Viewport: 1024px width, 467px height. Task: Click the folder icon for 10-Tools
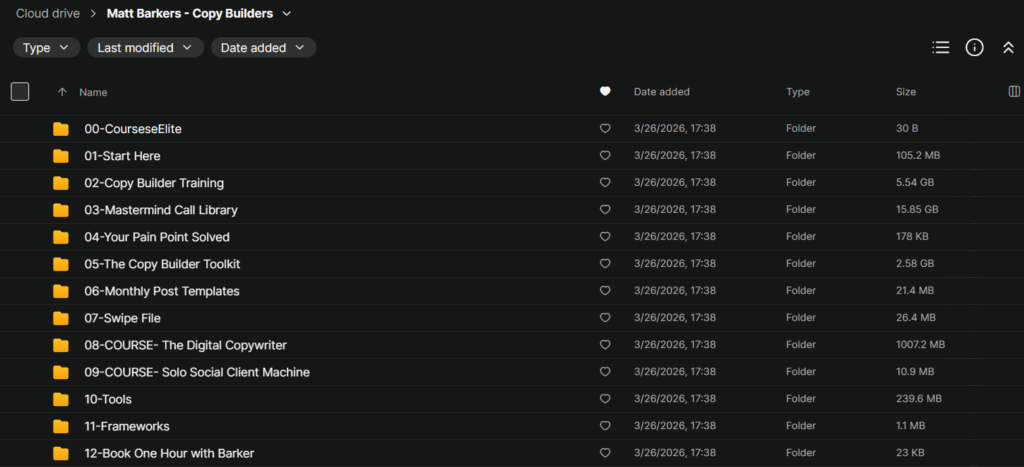point(61,398)
